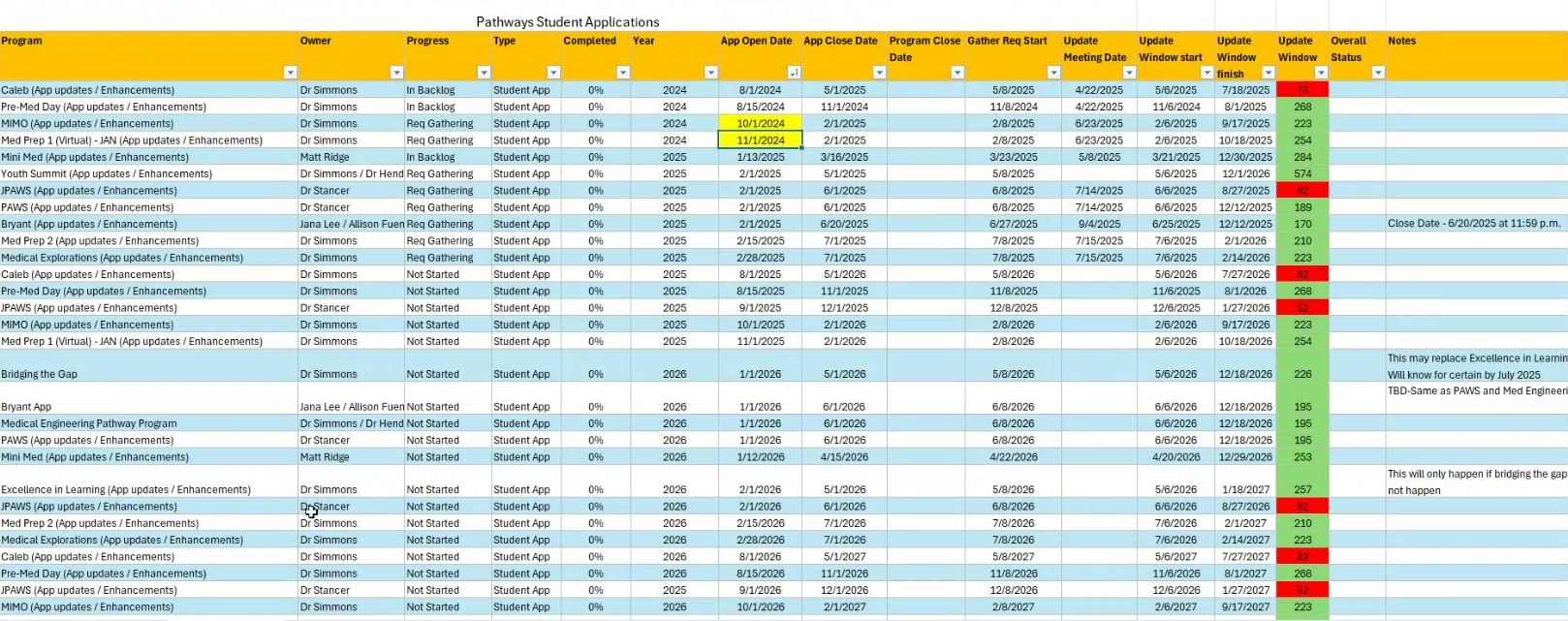The image size is (1568, 621).
Task: Select the App Close Date cell '4/15/2026'
Action: pos(844,457)
